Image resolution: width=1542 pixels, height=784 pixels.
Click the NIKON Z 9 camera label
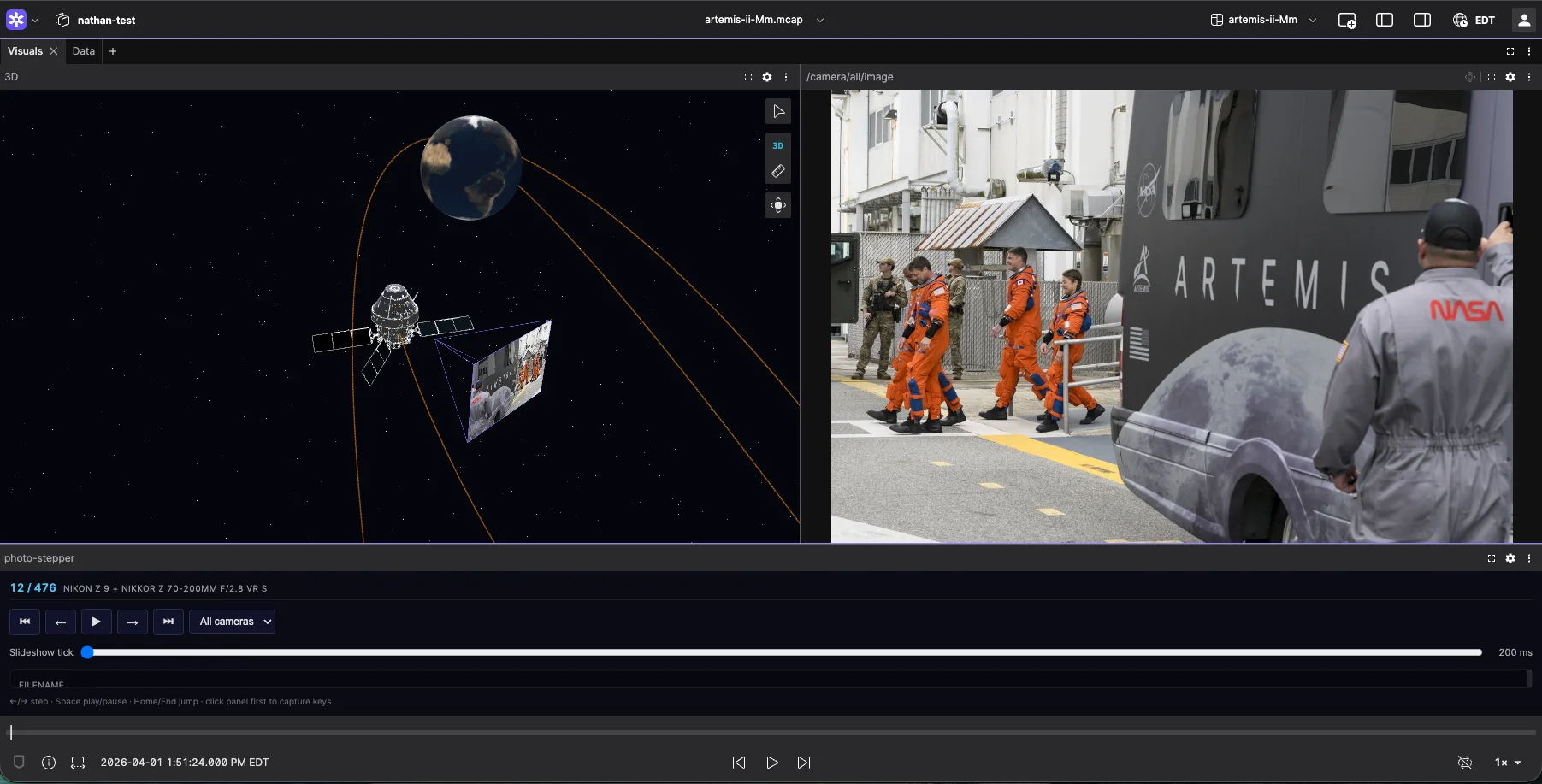tap(165, 589)
